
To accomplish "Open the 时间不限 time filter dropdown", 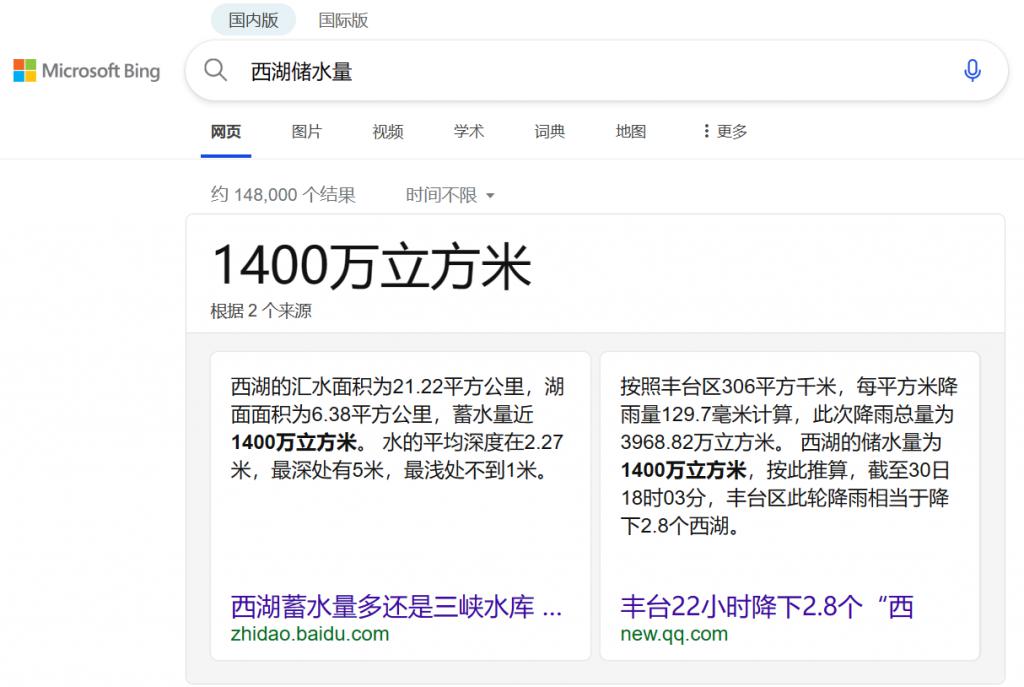I will [x=450, y=195].
